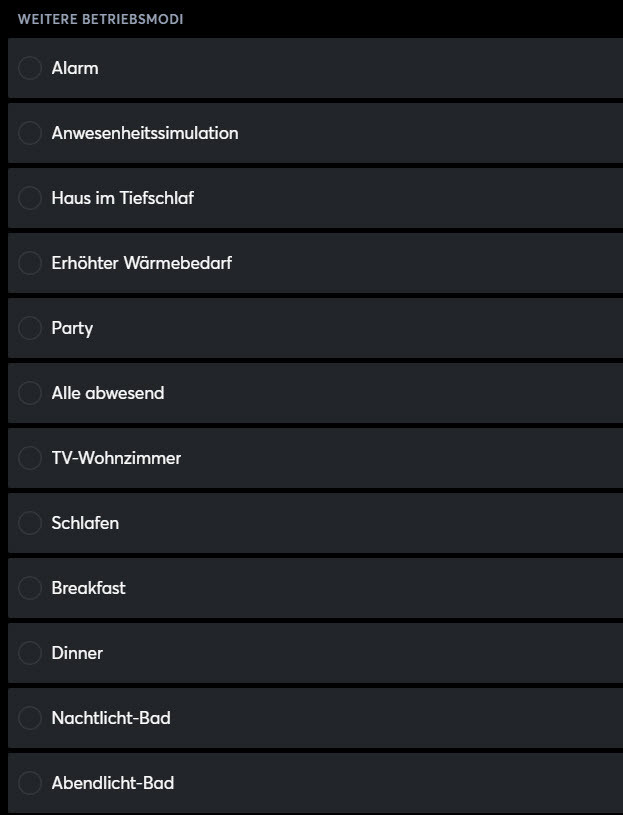Enable the Anwesenheitssimulation radio button
623x815 pixels.
click(x=30, y=133)
